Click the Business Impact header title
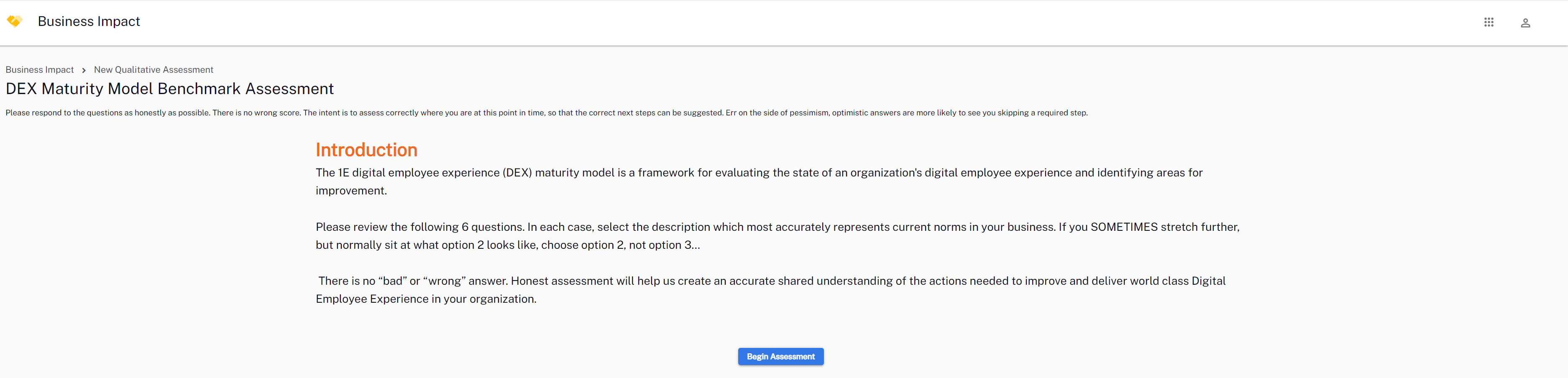1568x378 pixels. click(x=89, y=21)
